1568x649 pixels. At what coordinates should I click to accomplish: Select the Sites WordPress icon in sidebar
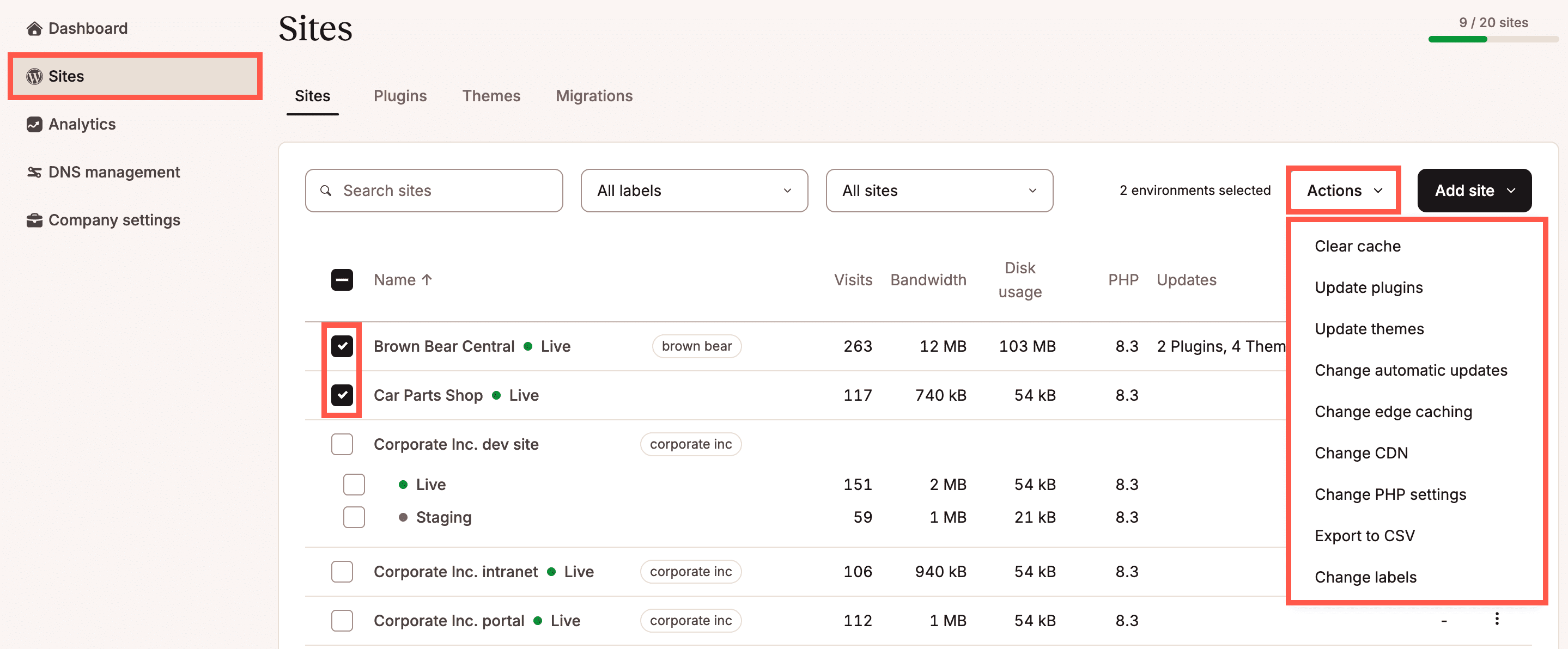tap(33, 76)
